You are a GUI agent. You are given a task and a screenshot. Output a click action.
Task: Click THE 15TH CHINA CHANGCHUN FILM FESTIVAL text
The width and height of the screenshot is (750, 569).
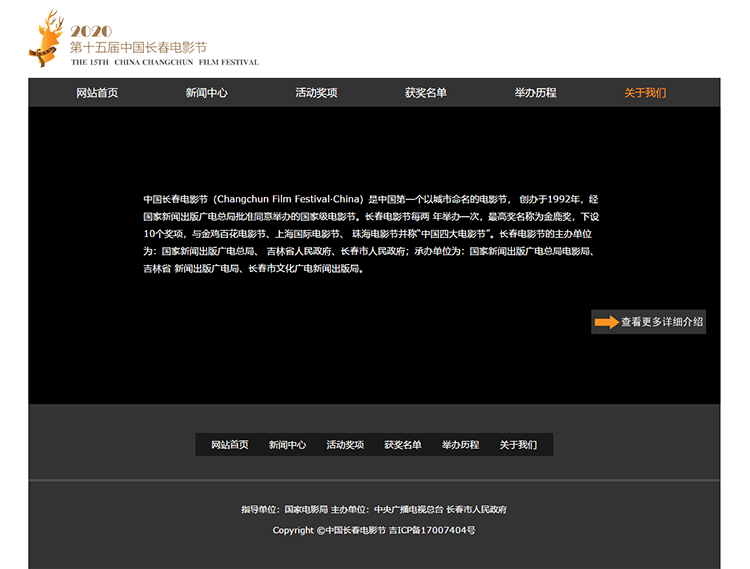tap(165, 62)
